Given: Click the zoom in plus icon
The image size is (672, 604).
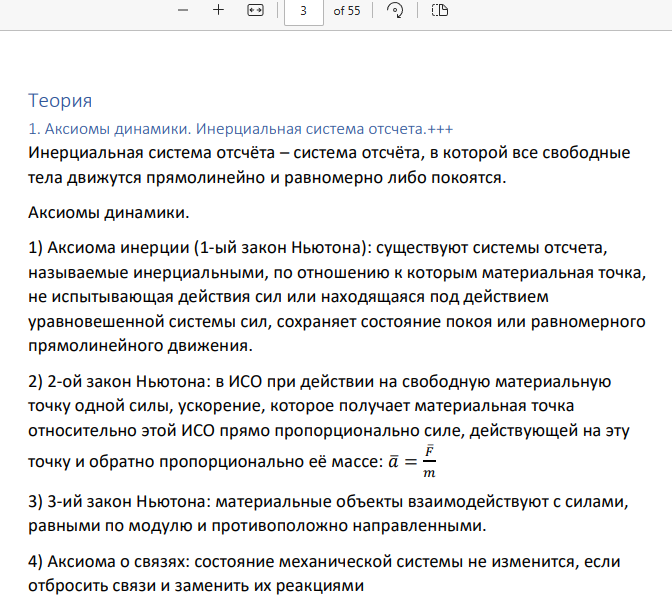Looking at the screenshot, I should click(x=218, y=10).
